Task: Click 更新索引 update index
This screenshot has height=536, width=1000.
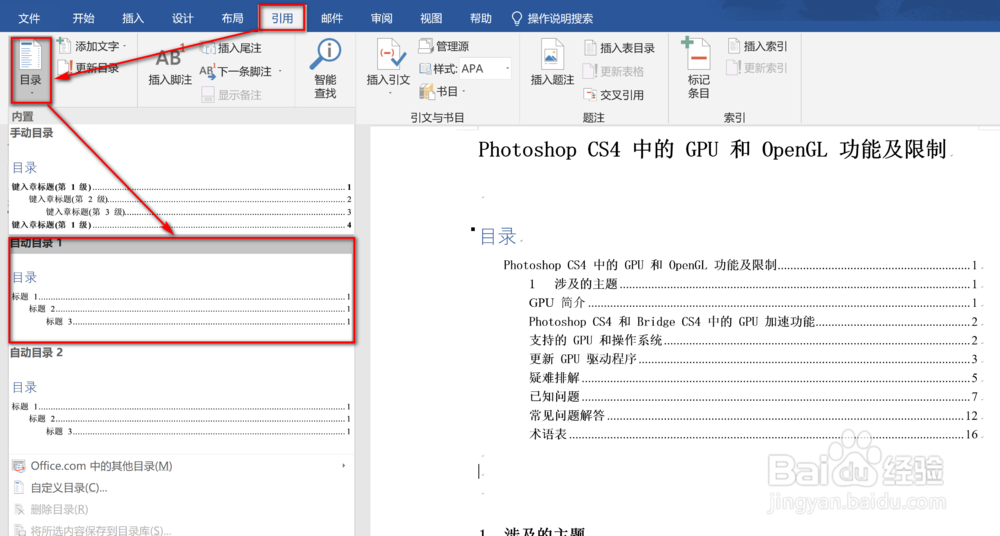Action: 758,67
